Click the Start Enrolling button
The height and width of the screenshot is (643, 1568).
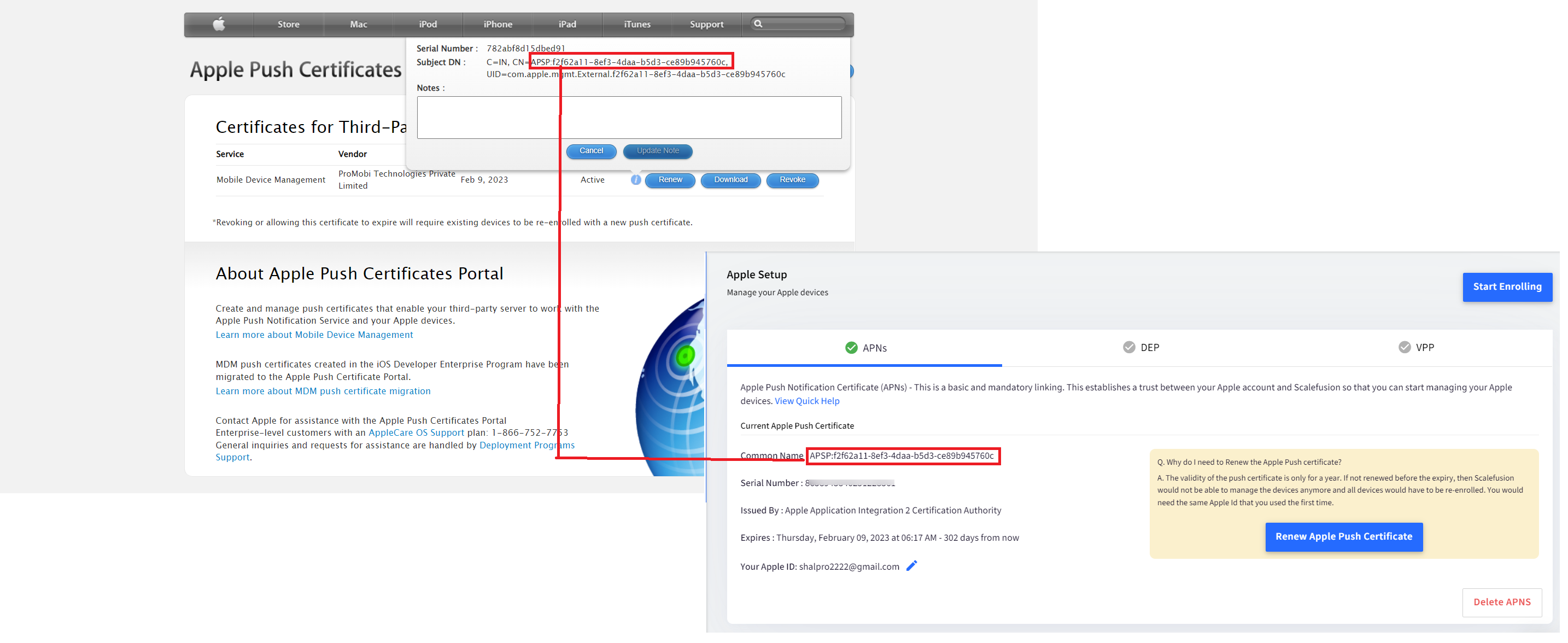tap(1507, 287)
